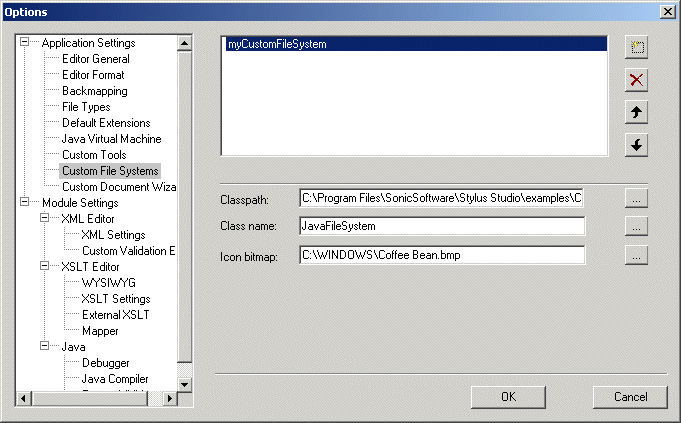Collapse the XSLT Editor tree node

pos(46,267)
